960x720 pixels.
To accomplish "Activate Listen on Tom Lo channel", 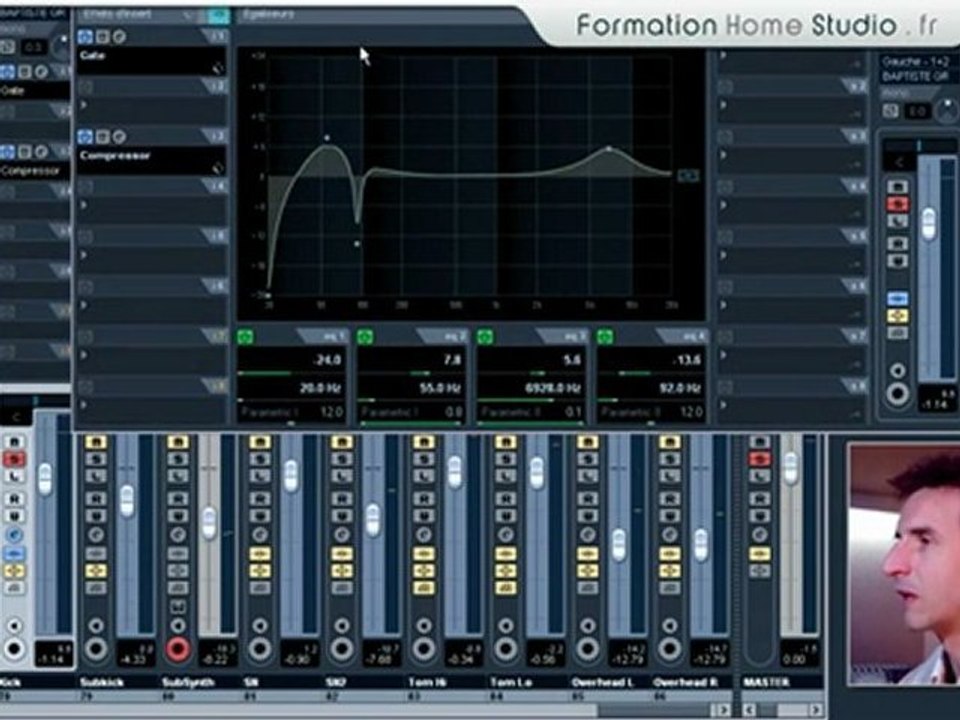I will click(x=506, y=476).
